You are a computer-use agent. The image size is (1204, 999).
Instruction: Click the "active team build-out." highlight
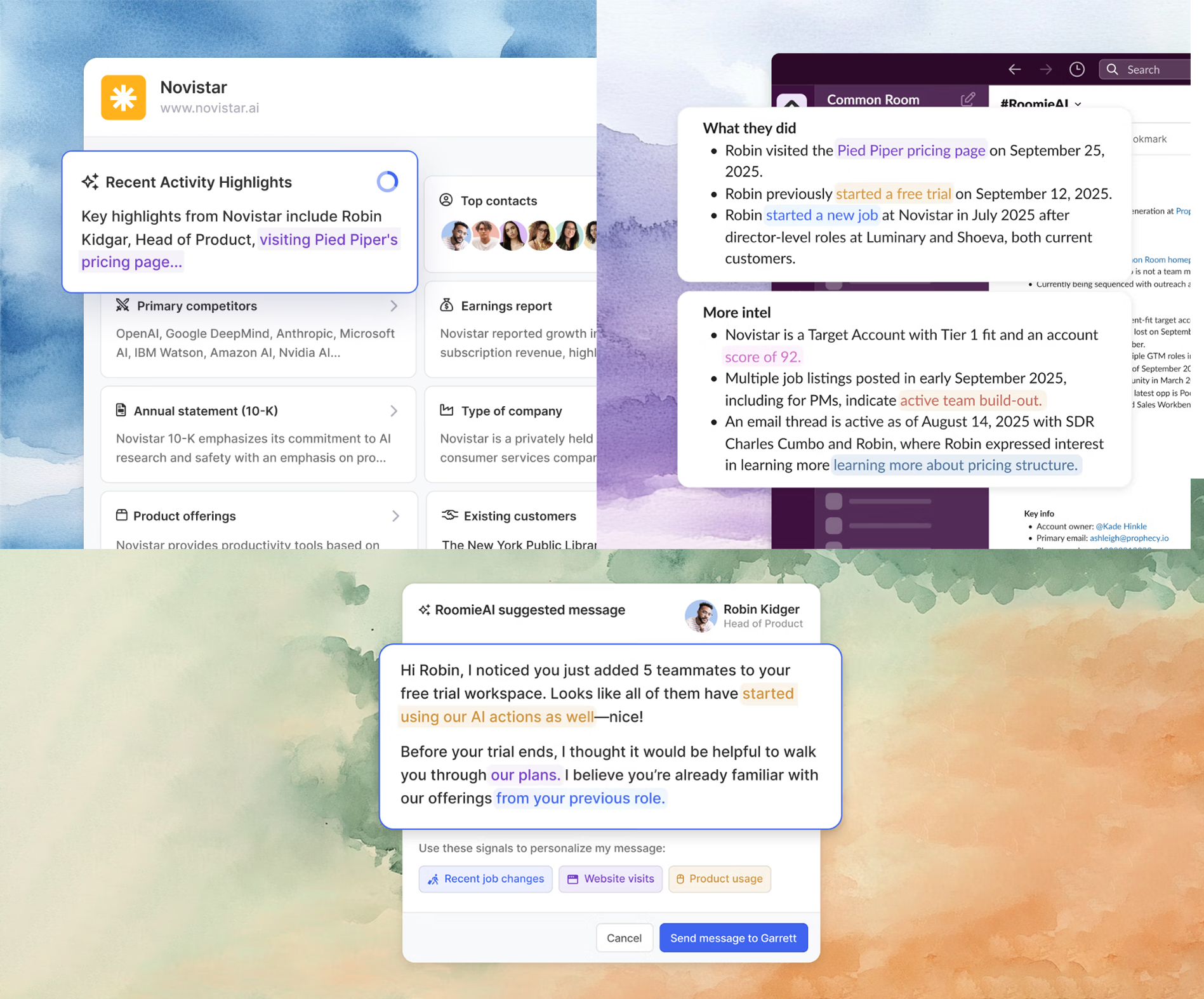pyautogui.click(x=971, y=400)
